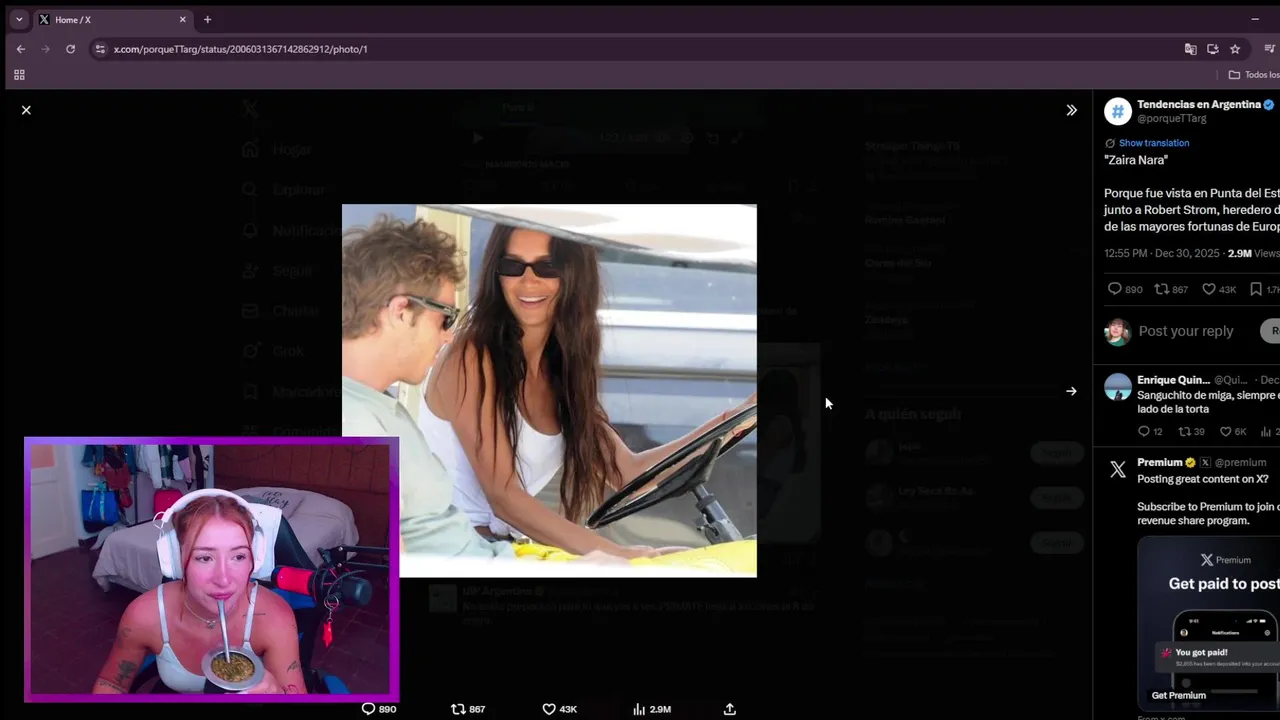The width and height of the screenshot is (1280, 720).
Task: Bookmark this page with the star icon
Action: (x=1235, y=49)
